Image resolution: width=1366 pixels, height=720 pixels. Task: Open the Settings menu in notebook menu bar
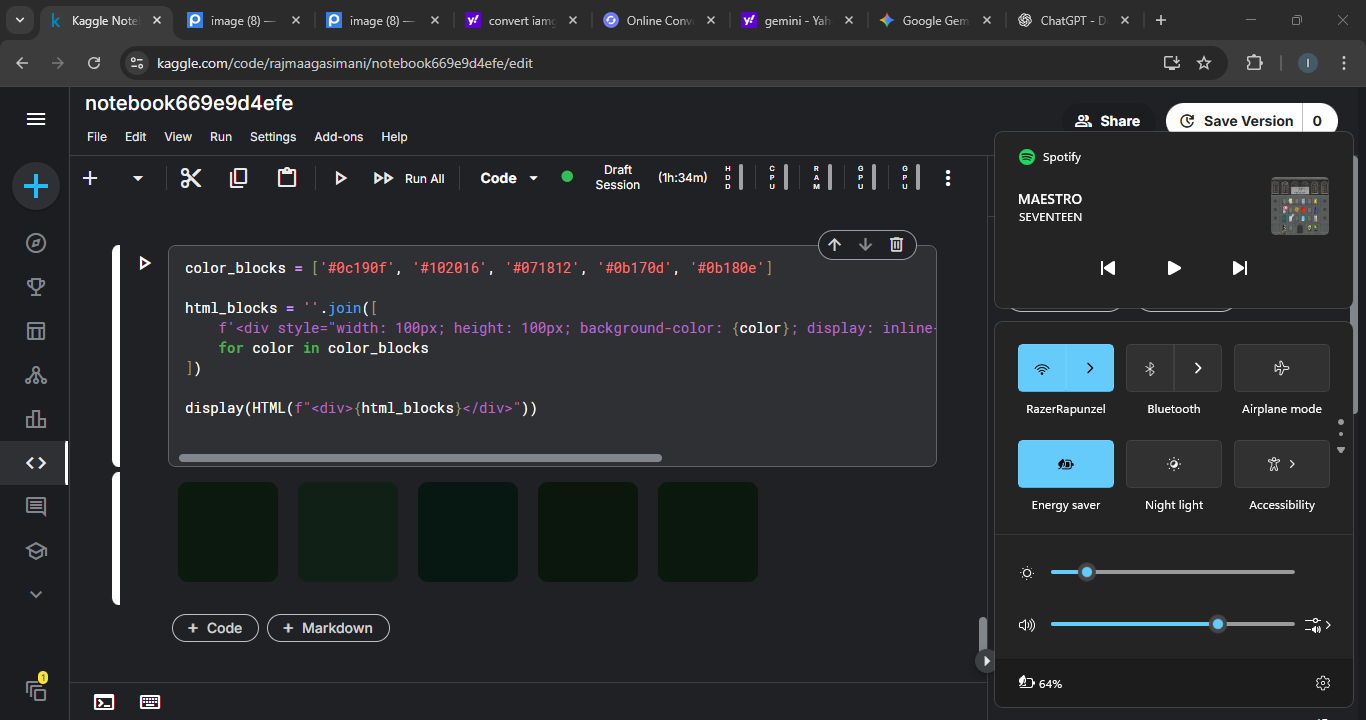tap(273, 137)
